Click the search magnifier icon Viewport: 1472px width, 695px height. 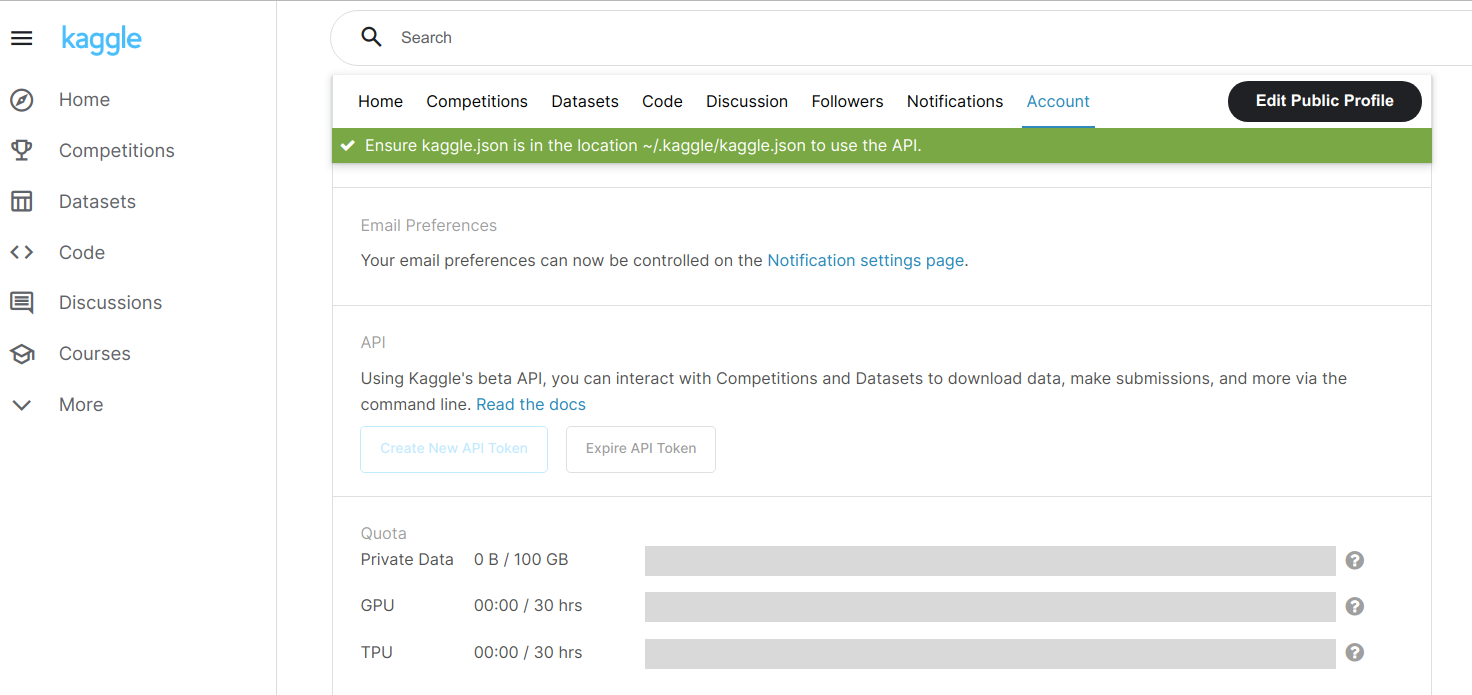(371, 36)
